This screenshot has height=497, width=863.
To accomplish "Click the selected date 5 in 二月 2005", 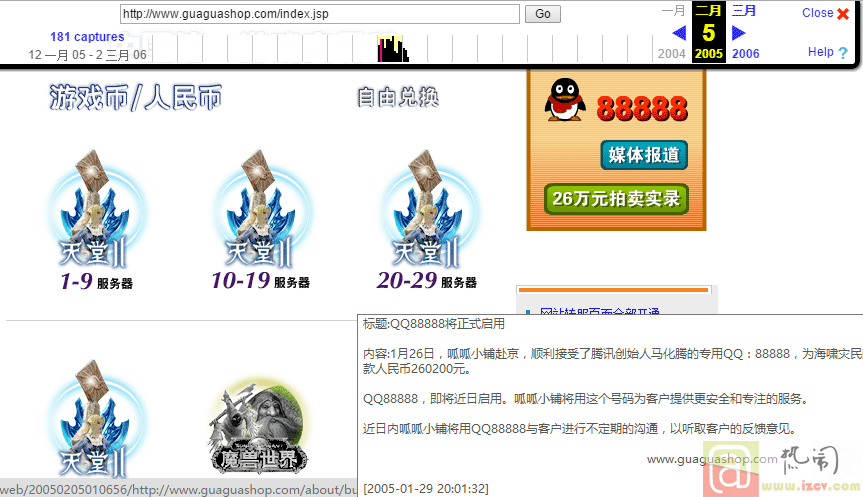I will tap(709, 33).
